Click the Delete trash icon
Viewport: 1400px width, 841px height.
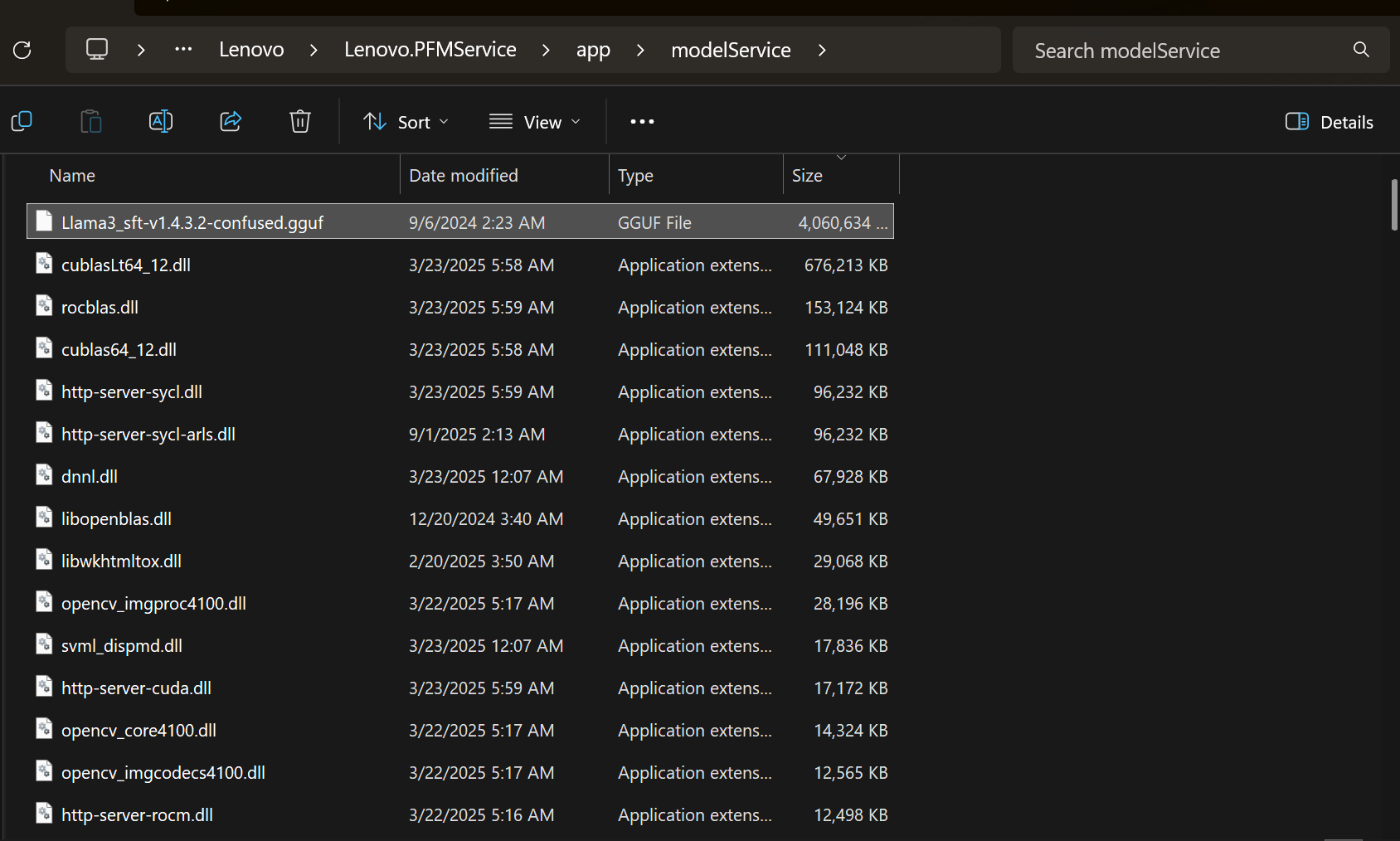click(300, 122)
